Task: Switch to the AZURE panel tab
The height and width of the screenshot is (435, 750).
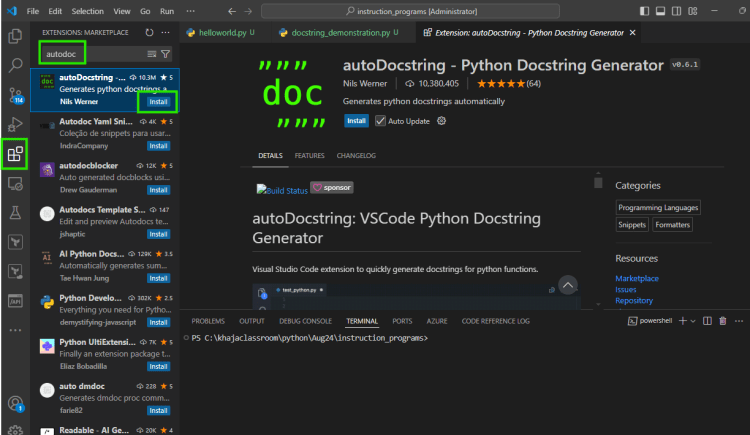Action: point(437,321)
